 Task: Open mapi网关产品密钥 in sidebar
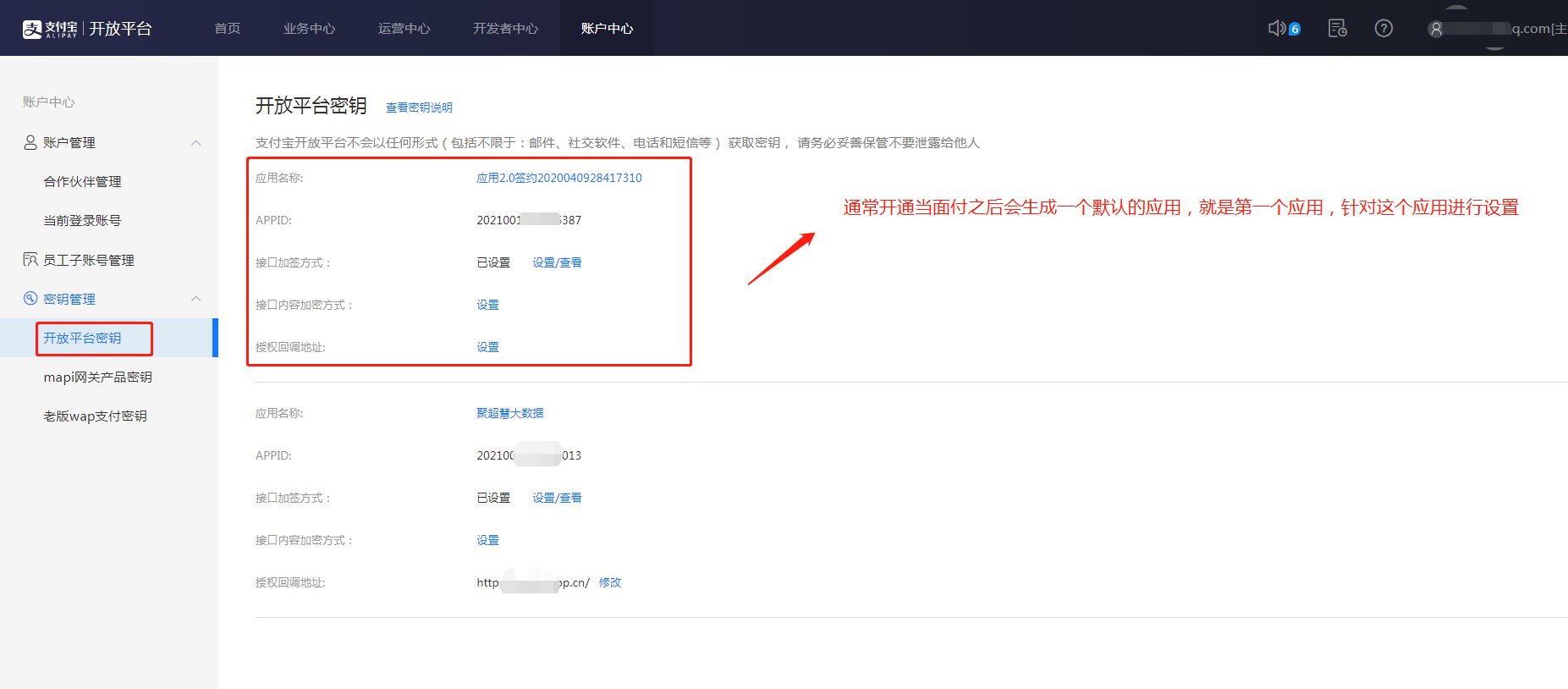pos(97,377)
